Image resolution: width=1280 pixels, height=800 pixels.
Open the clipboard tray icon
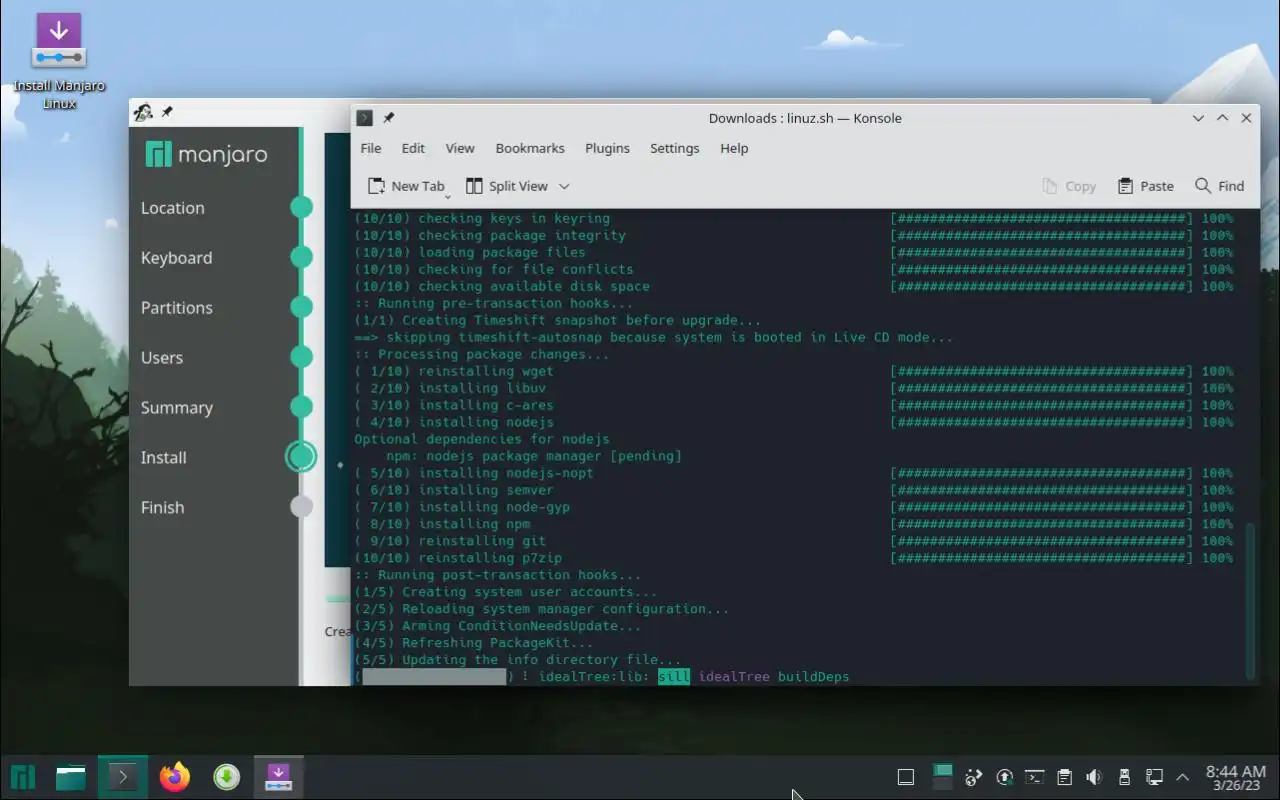(x=1065, y=777)
